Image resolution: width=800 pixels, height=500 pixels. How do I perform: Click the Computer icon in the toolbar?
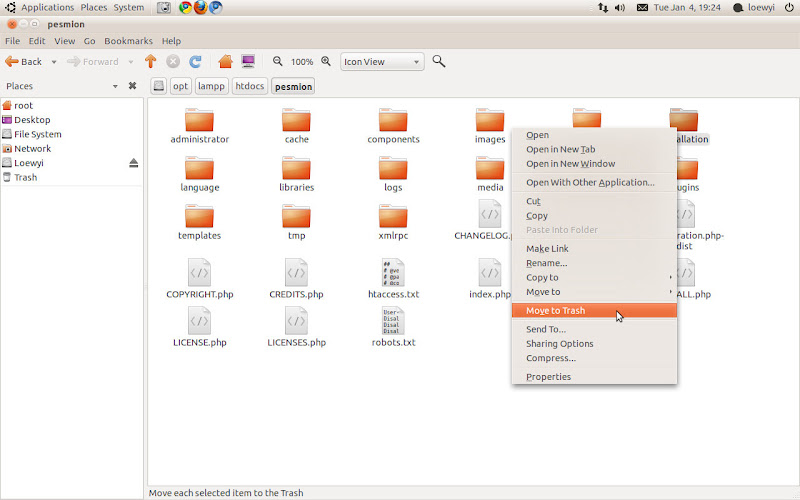(248, 62)
